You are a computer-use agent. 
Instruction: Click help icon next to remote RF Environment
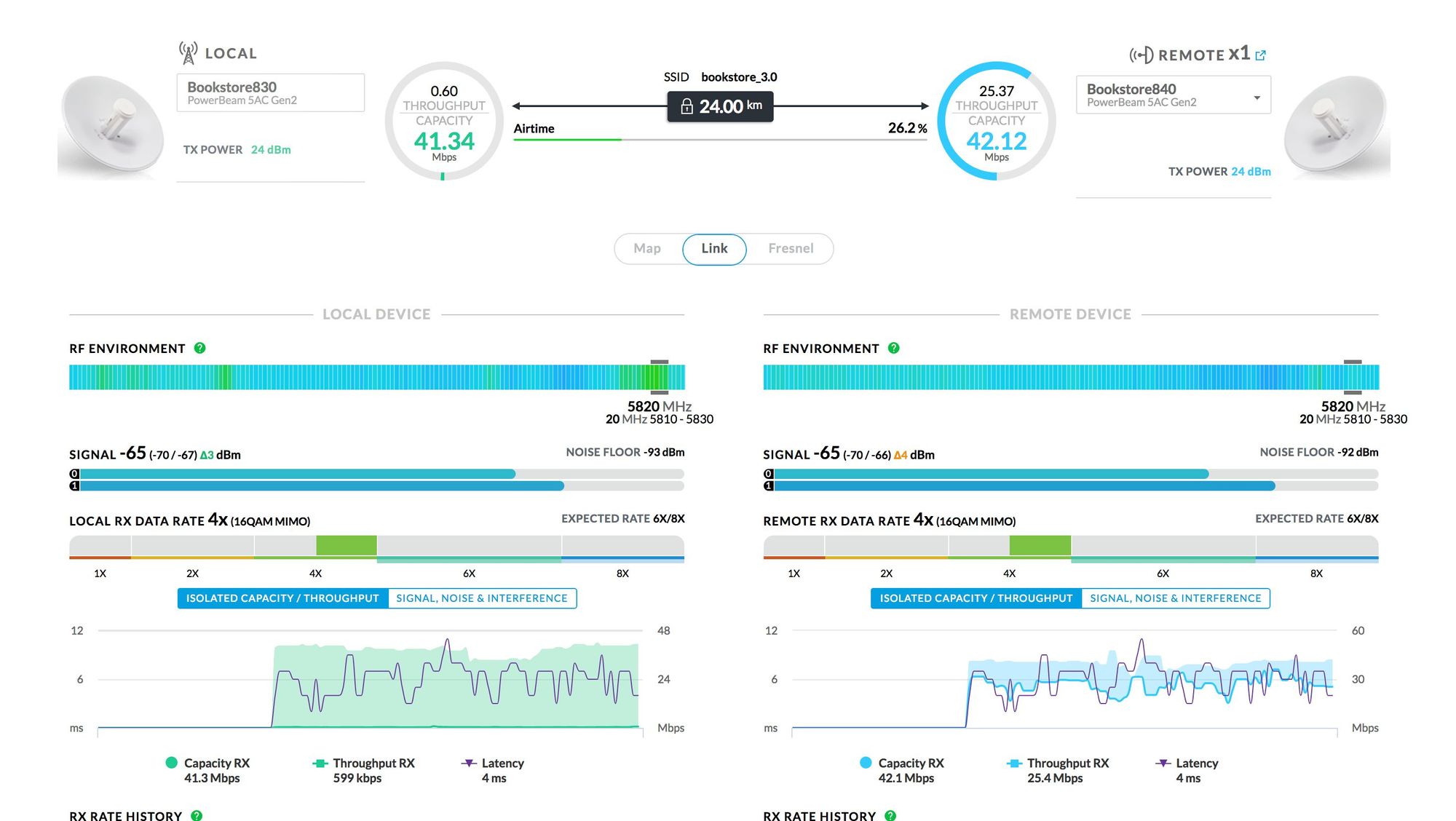[894, 349]
